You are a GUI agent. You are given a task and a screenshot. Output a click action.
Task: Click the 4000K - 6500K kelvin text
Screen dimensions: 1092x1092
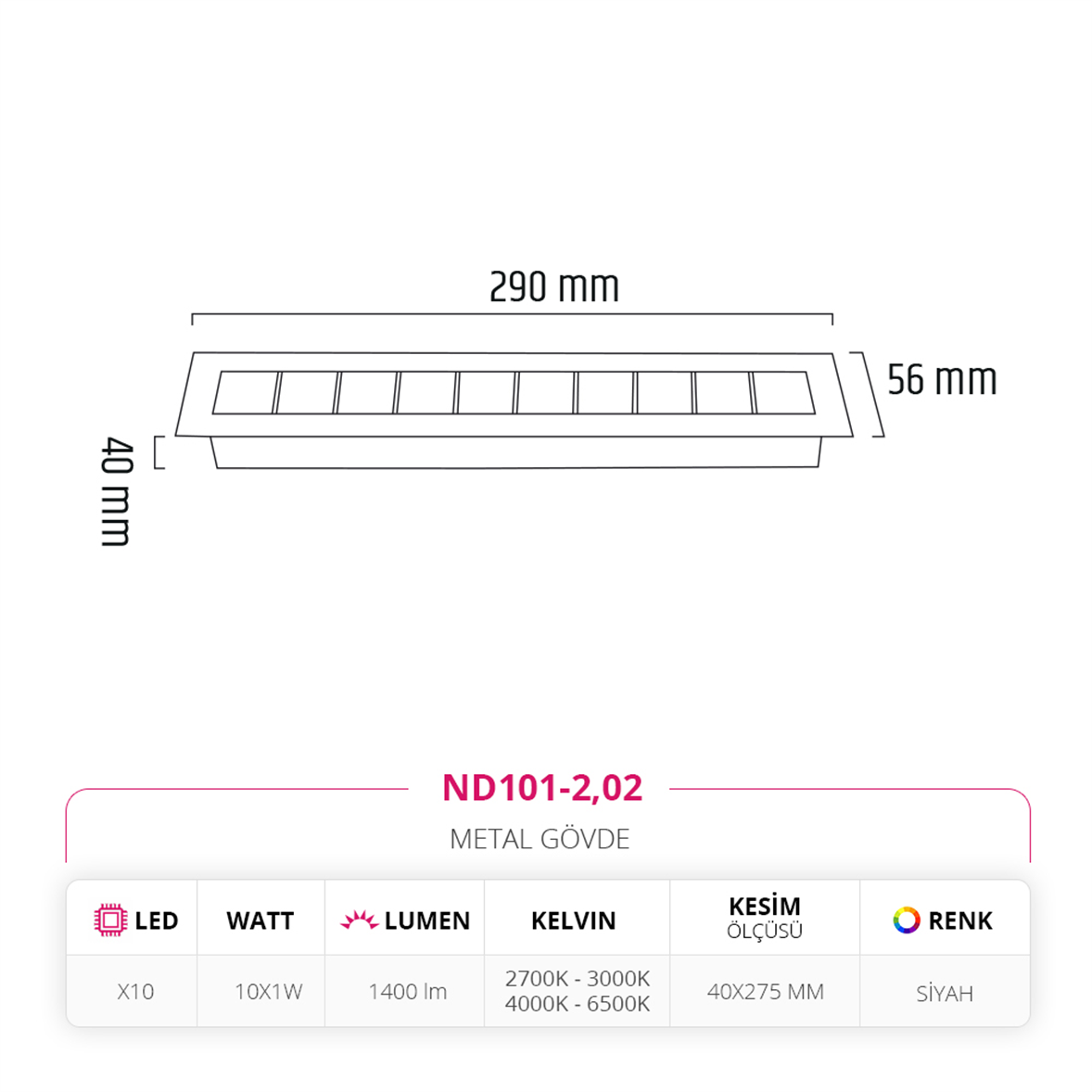[x=578, y=1004]
